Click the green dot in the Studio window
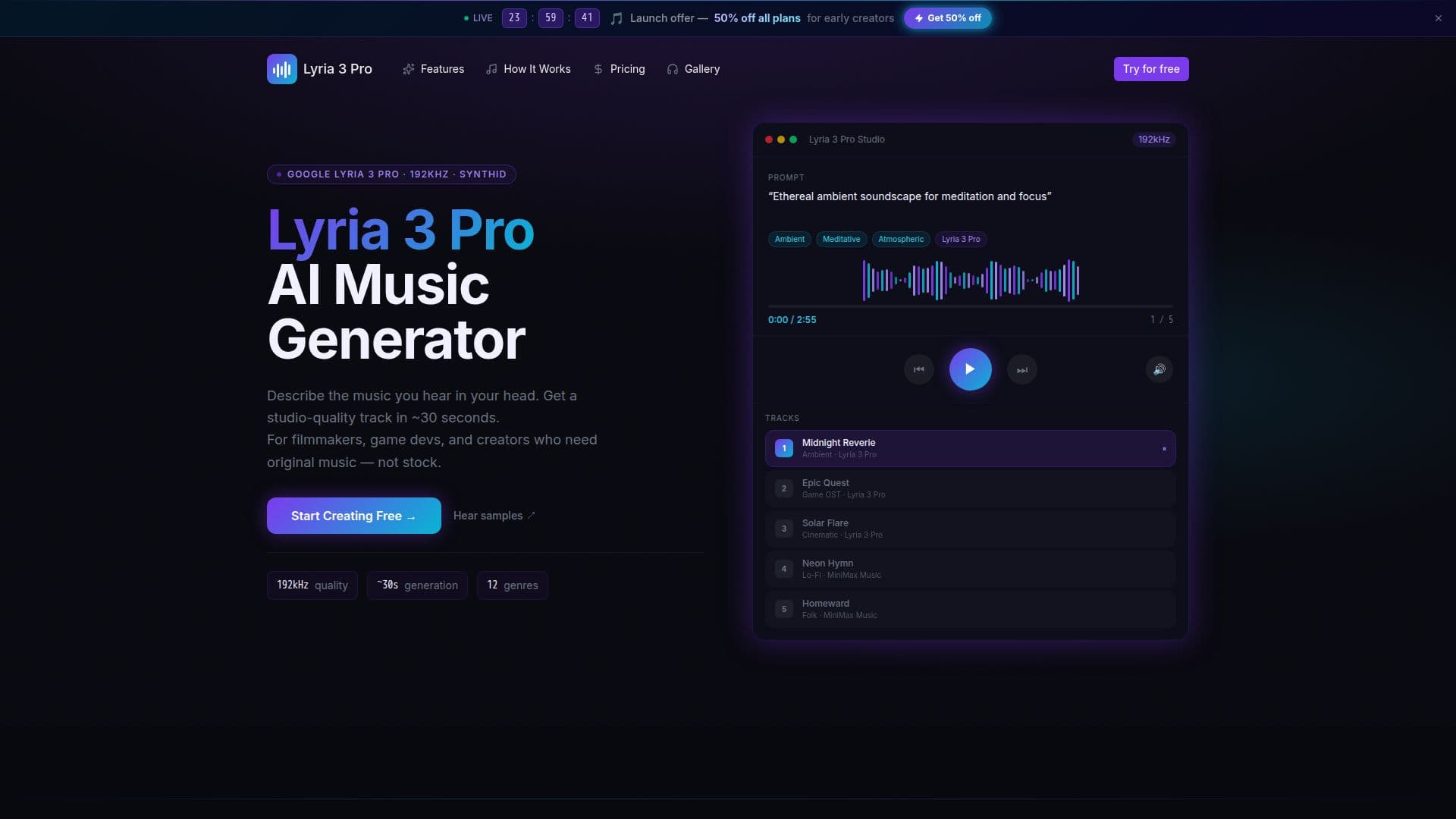 pos(793,140)
